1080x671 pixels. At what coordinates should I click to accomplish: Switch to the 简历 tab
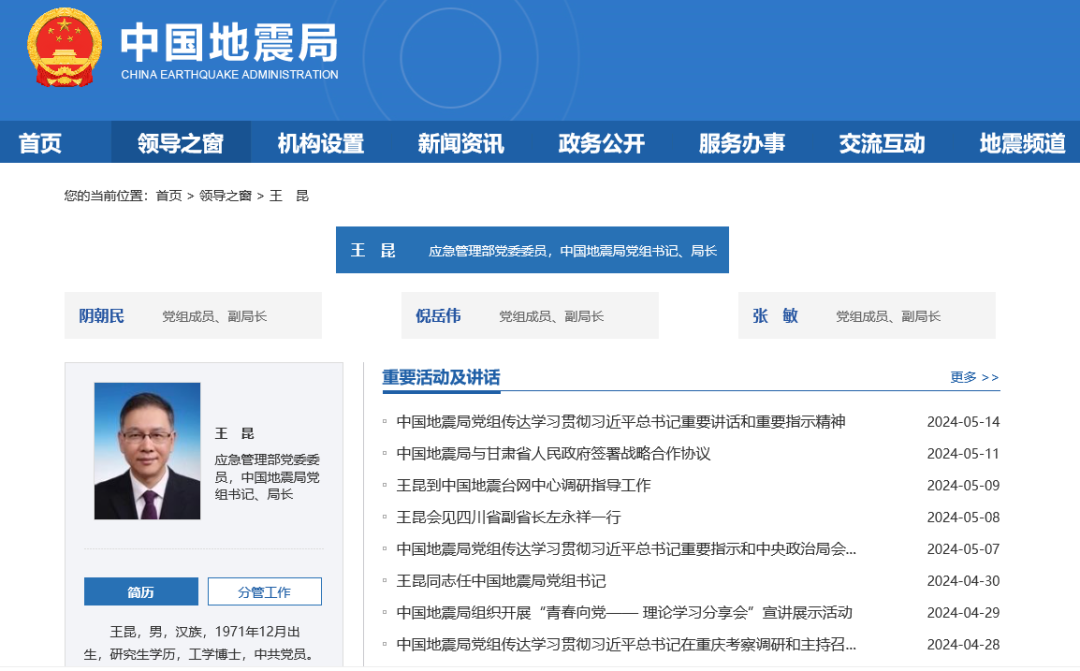pyautogui.click(x=141, y=592)
